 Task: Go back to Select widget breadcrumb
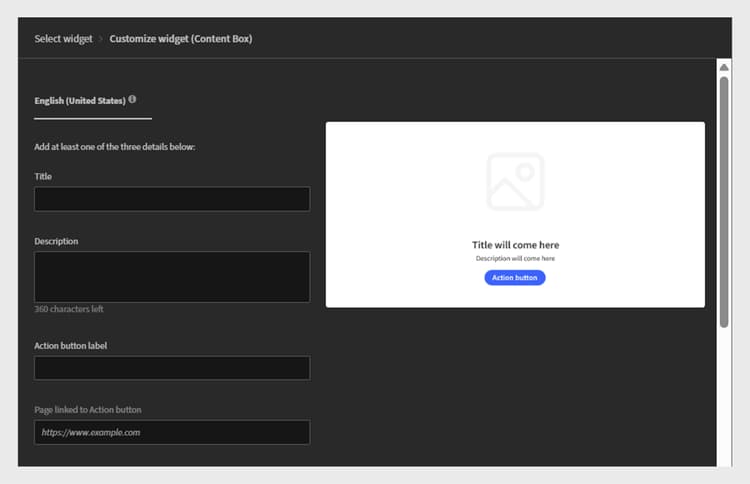click(x=63, y=39)
